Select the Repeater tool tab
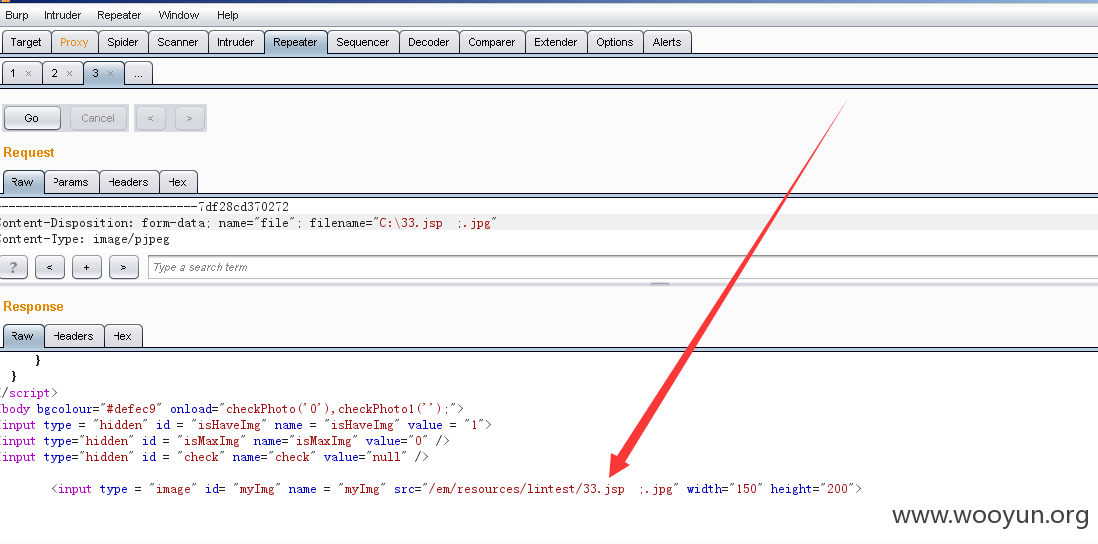This screenshot has width=1098, height=544. pyautogui.click(x=295, y=42)
